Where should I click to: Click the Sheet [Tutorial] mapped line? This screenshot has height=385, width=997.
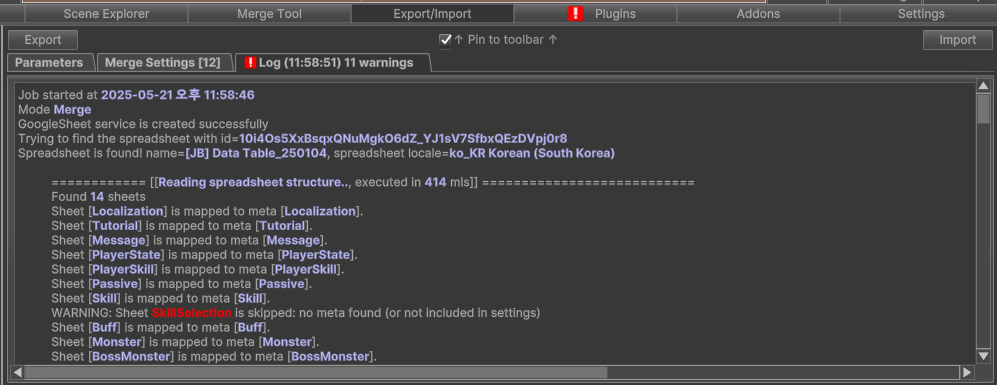click(x=182, y=226)
